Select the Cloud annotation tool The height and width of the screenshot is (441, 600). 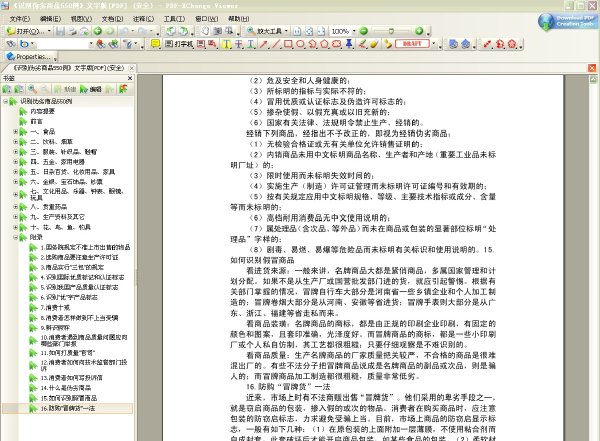pos(337,44)
